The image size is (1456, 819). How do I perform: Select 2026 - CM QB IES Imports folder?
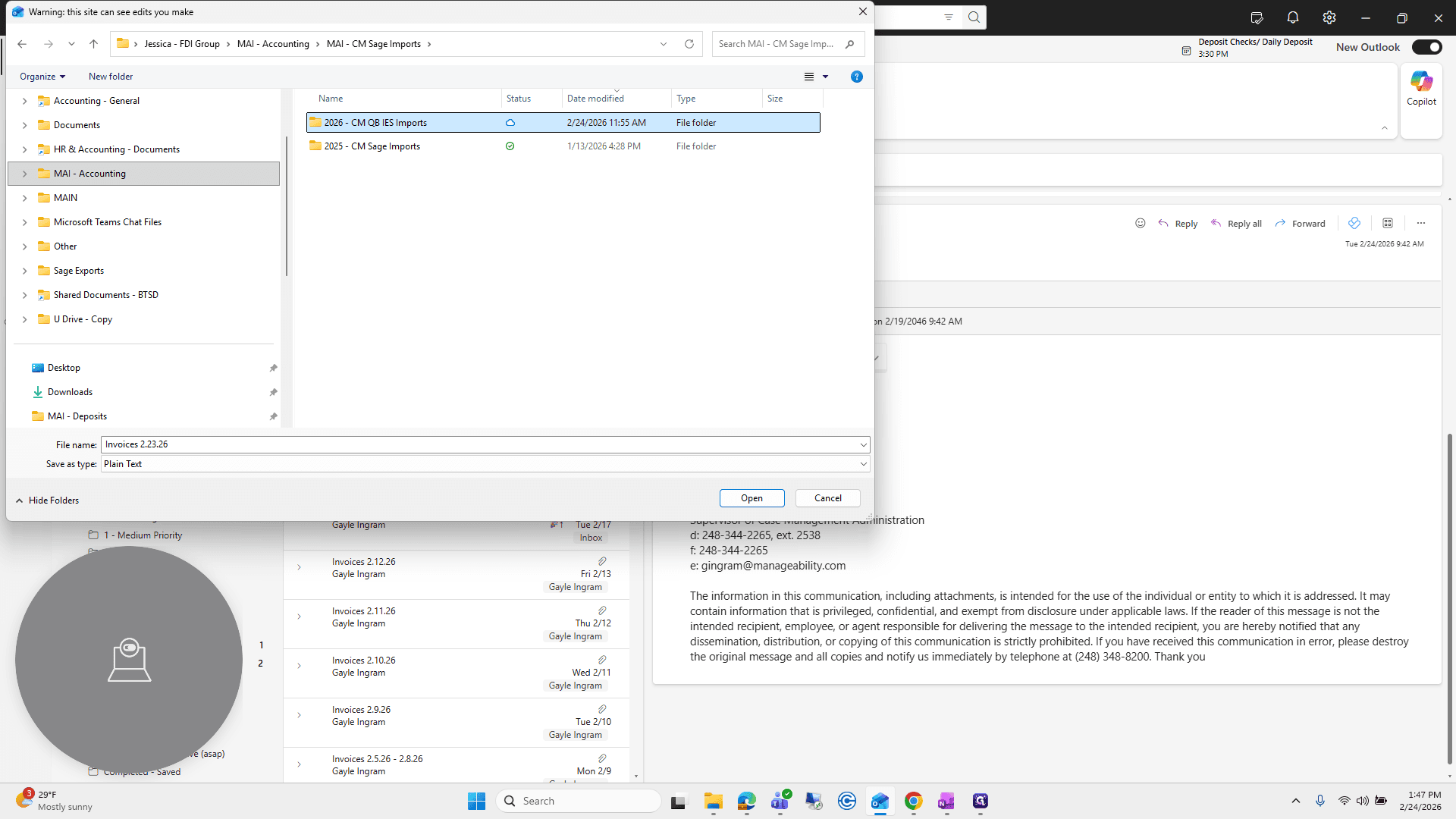click(x=563, y=122)
